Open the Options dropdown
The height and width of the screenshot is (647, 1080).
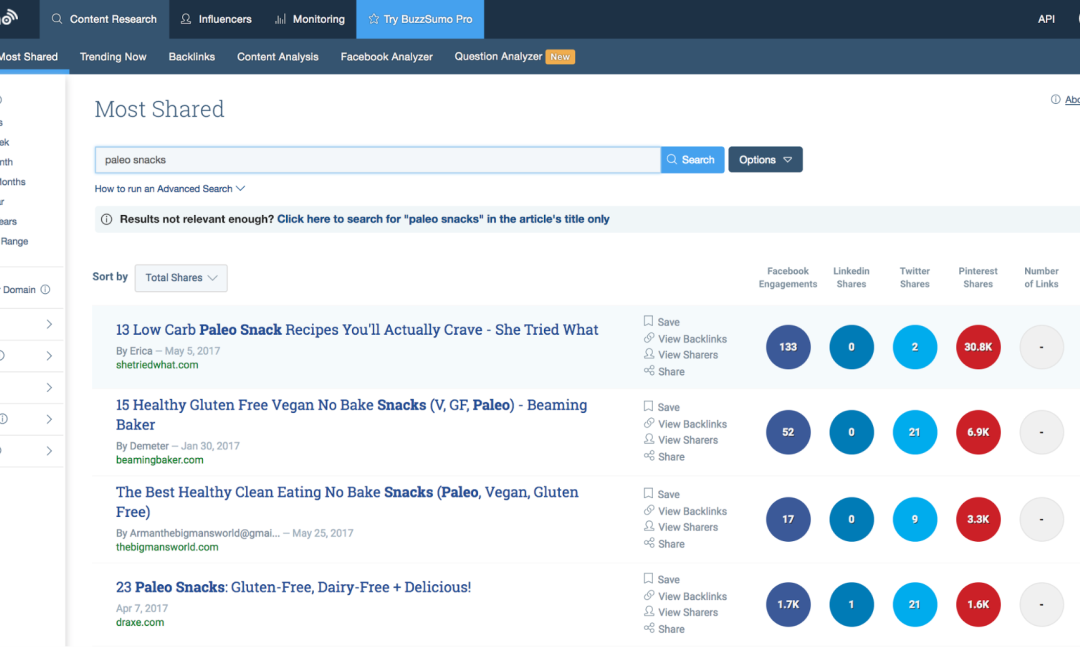tap(765, 160)
